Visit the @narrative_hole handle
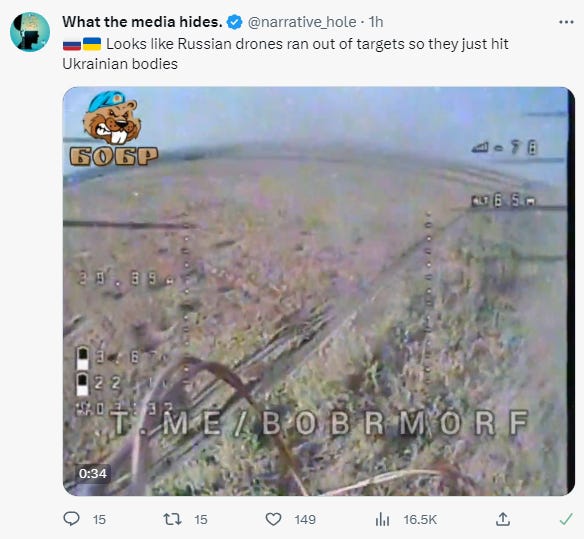This screenshot has width=584, height=539. 302,22
